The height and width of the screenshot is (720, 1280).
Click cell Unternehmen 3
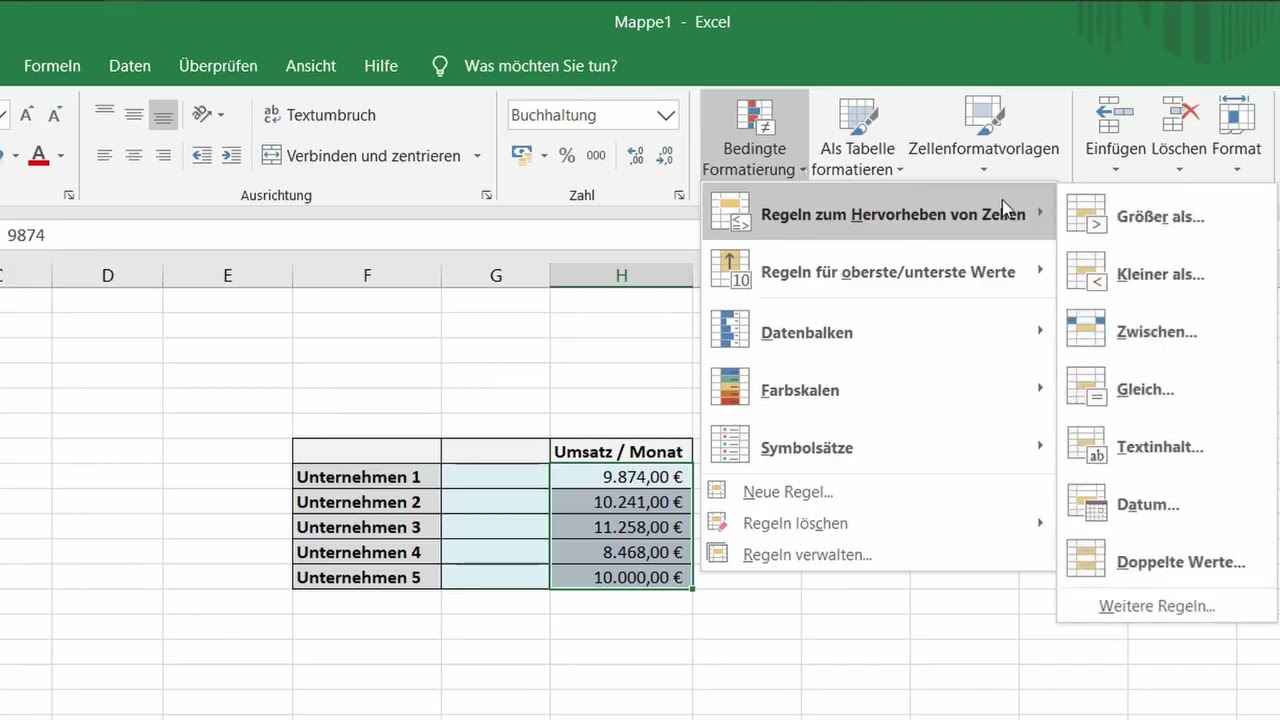[367, 527]
